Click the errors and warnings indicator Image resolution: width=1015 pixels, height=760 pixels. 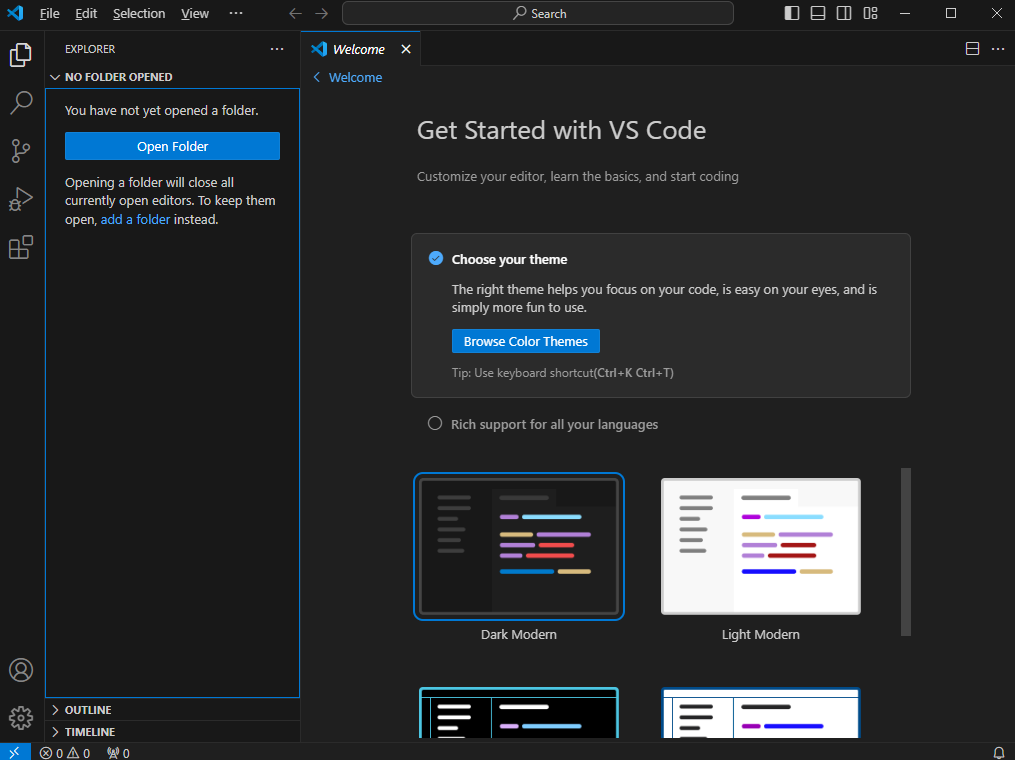click(64, 752)
